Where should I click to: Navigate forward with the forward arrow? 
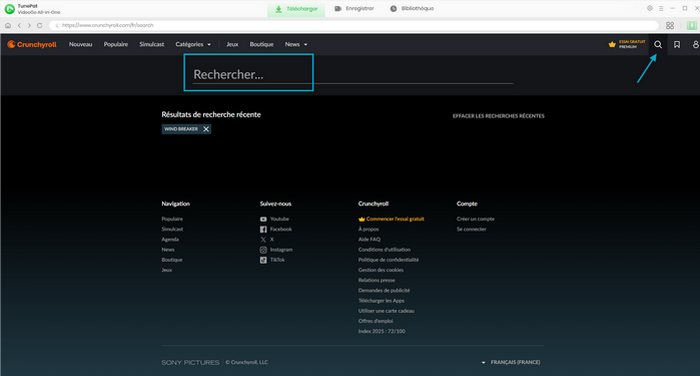tap(29, 25)
